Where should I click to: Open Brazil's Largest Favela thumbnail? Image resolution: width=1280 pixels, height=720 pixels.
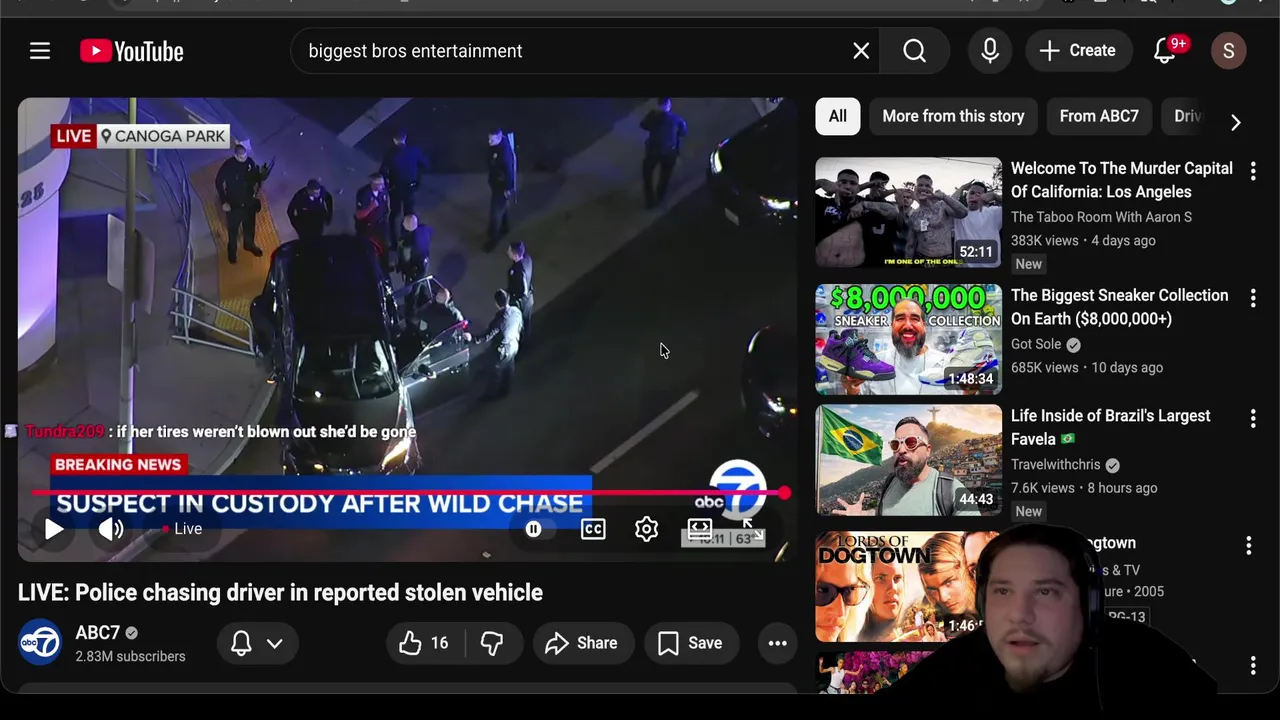pos(908,460)
